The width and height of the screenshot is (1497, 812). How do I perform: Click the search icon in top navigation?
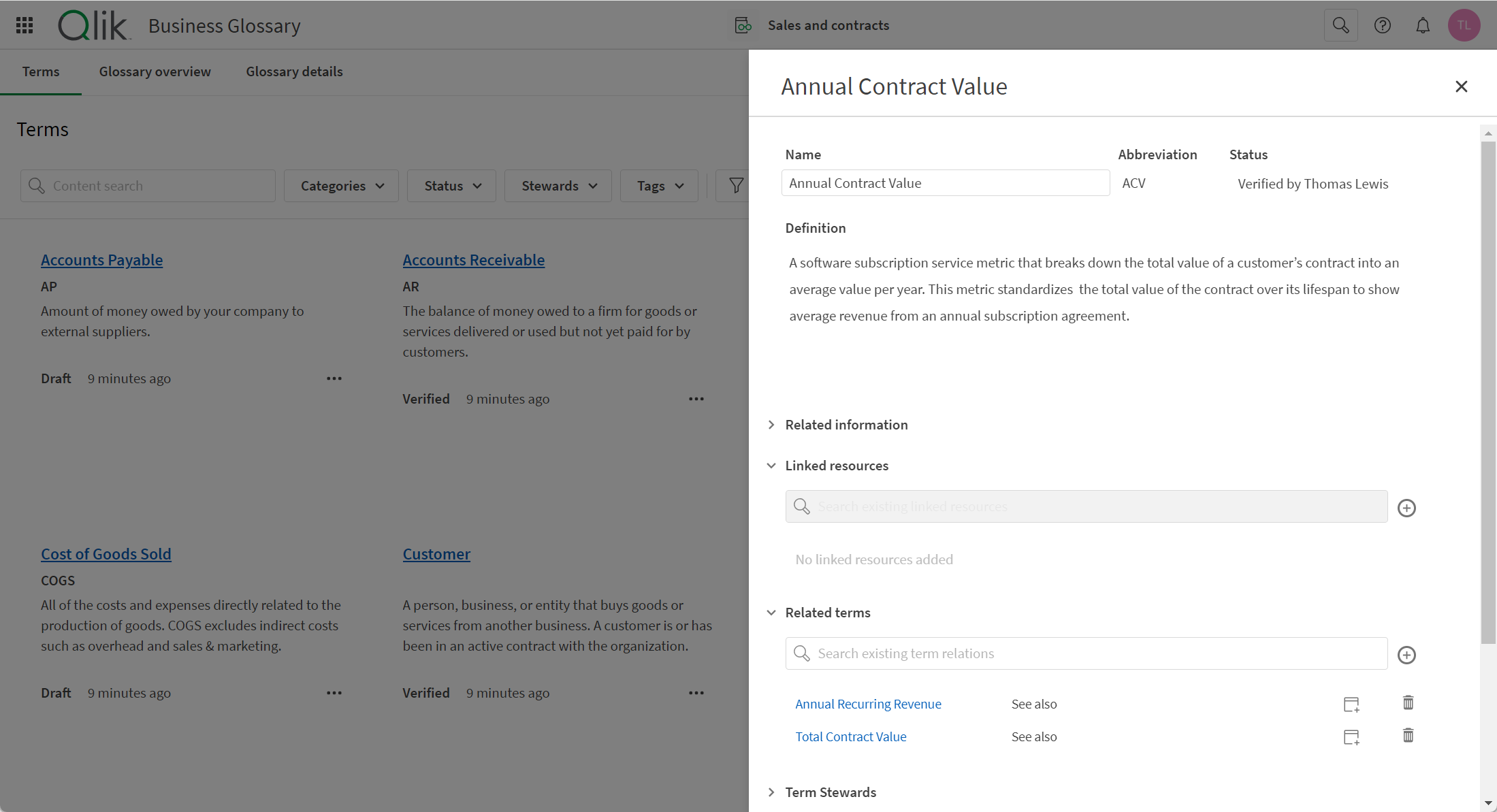tap(1339, 25)
